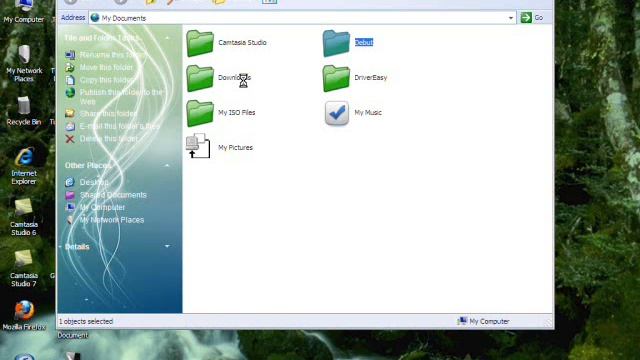Click the green Go arrow icon
Screen dimensions: 640x360
tap(526, 18)
